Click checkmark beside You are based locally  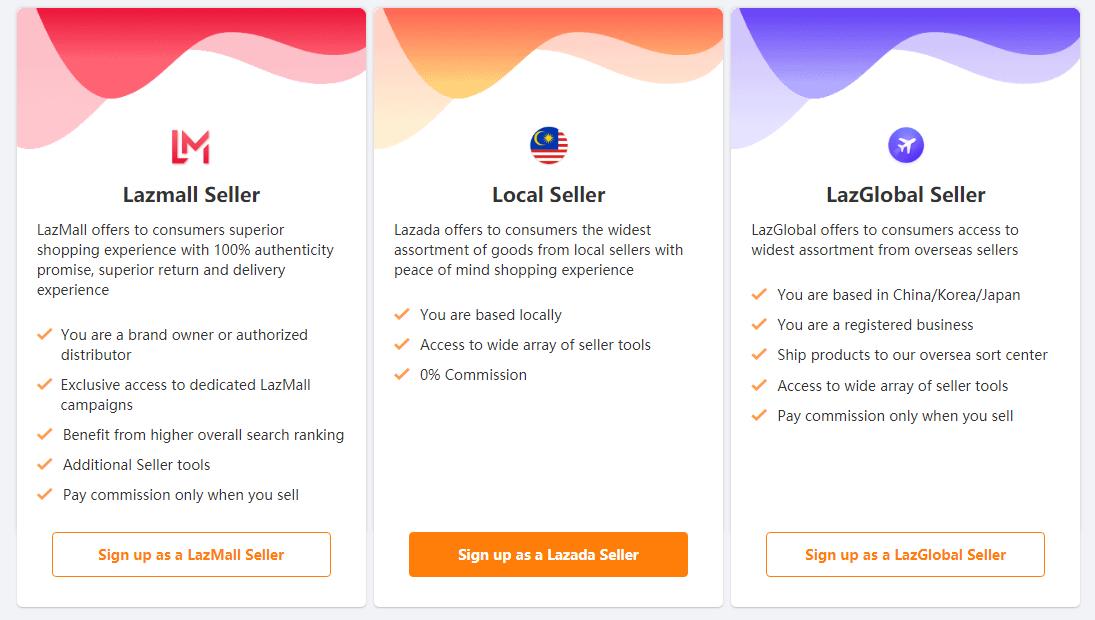pyautogui.click(x=402, y=314)
